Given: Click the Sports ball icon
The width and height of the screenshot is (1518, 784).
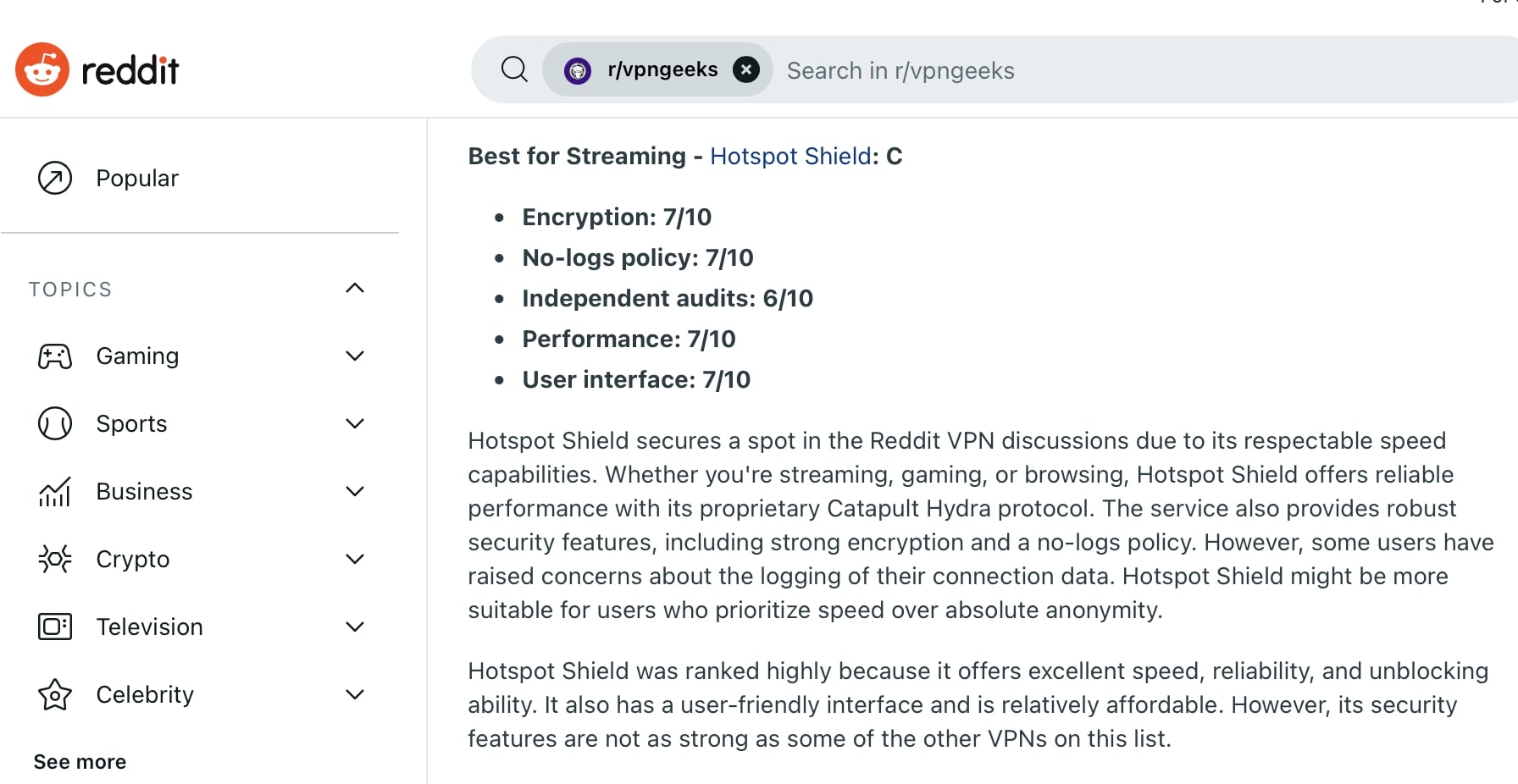Looking at the screenshot, I should [55, 423].
